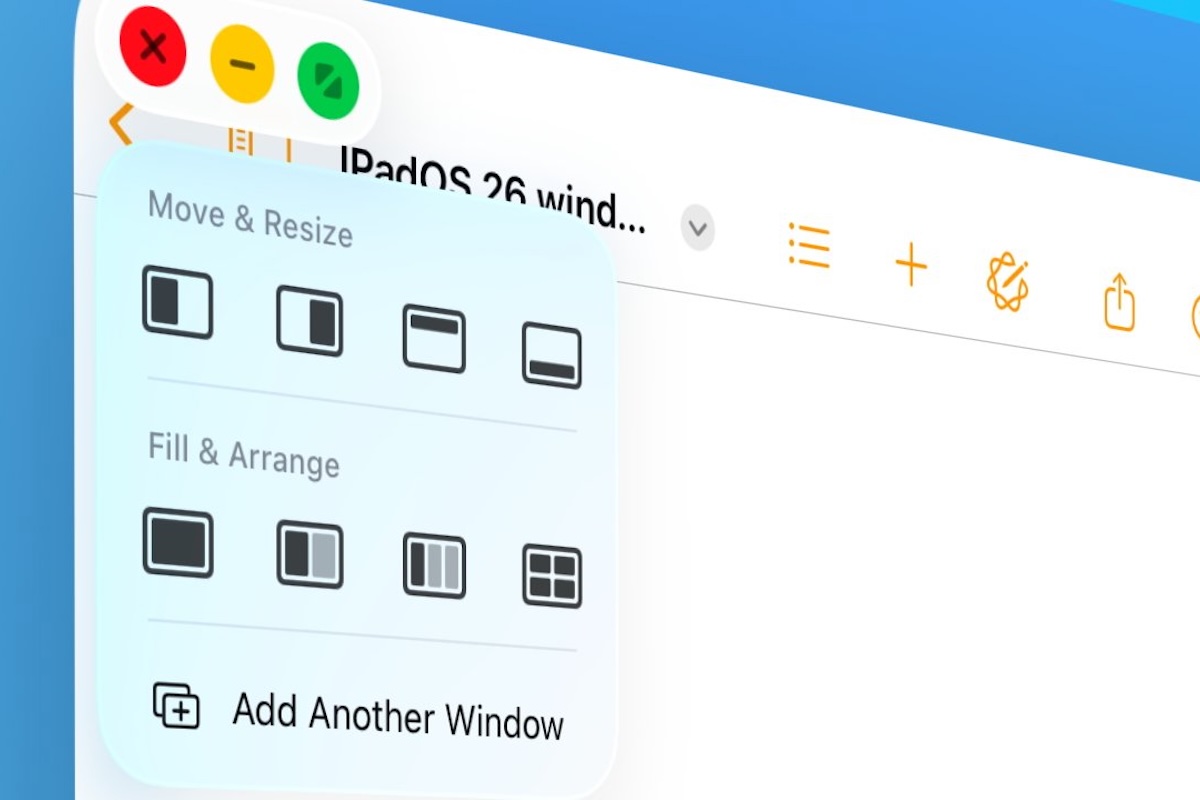
Task: Move window to the bottom half
Action: coord(551,356)
